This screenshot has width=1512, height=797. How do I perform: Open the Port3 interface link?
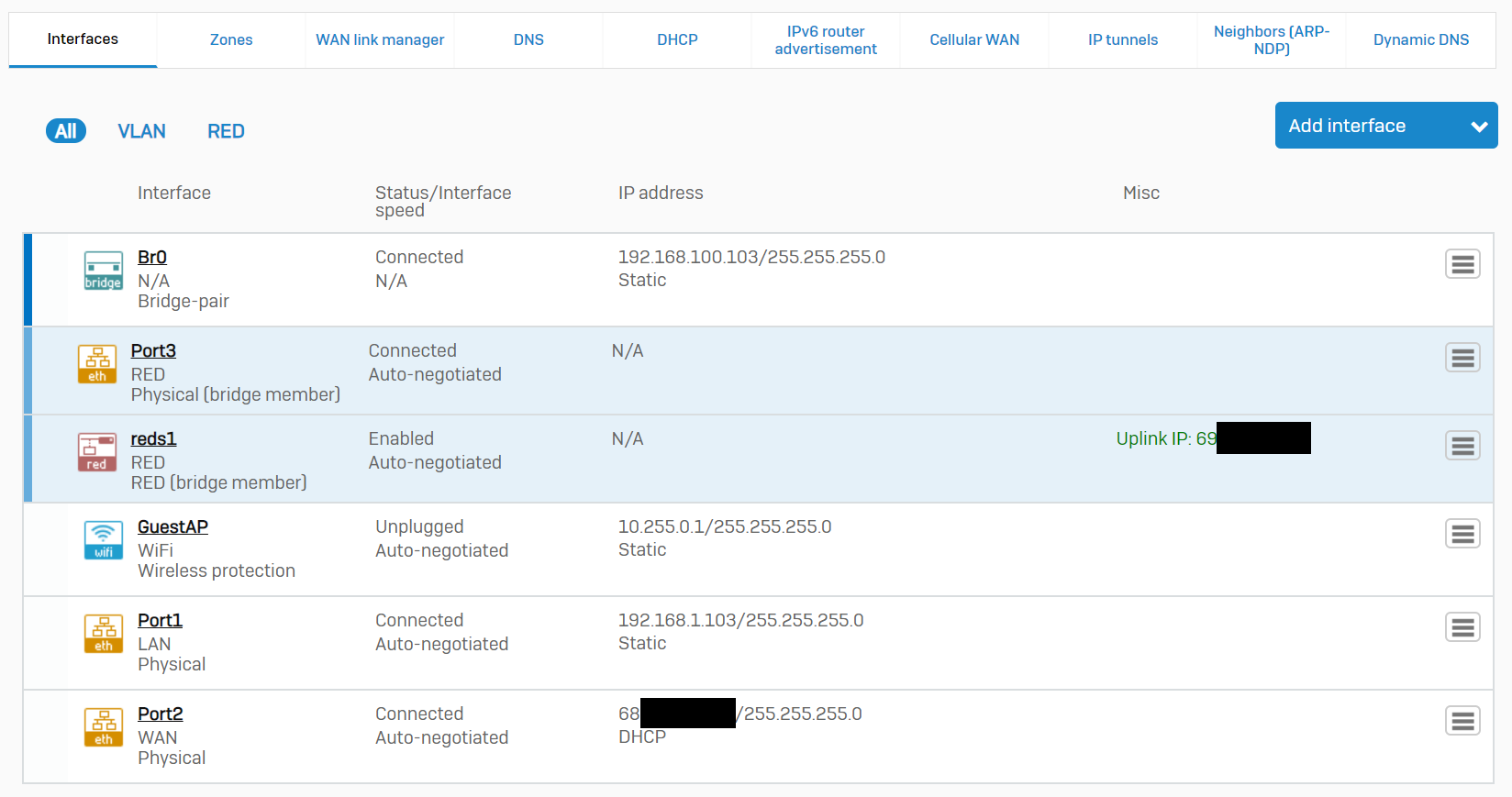(x=153, y=351)
